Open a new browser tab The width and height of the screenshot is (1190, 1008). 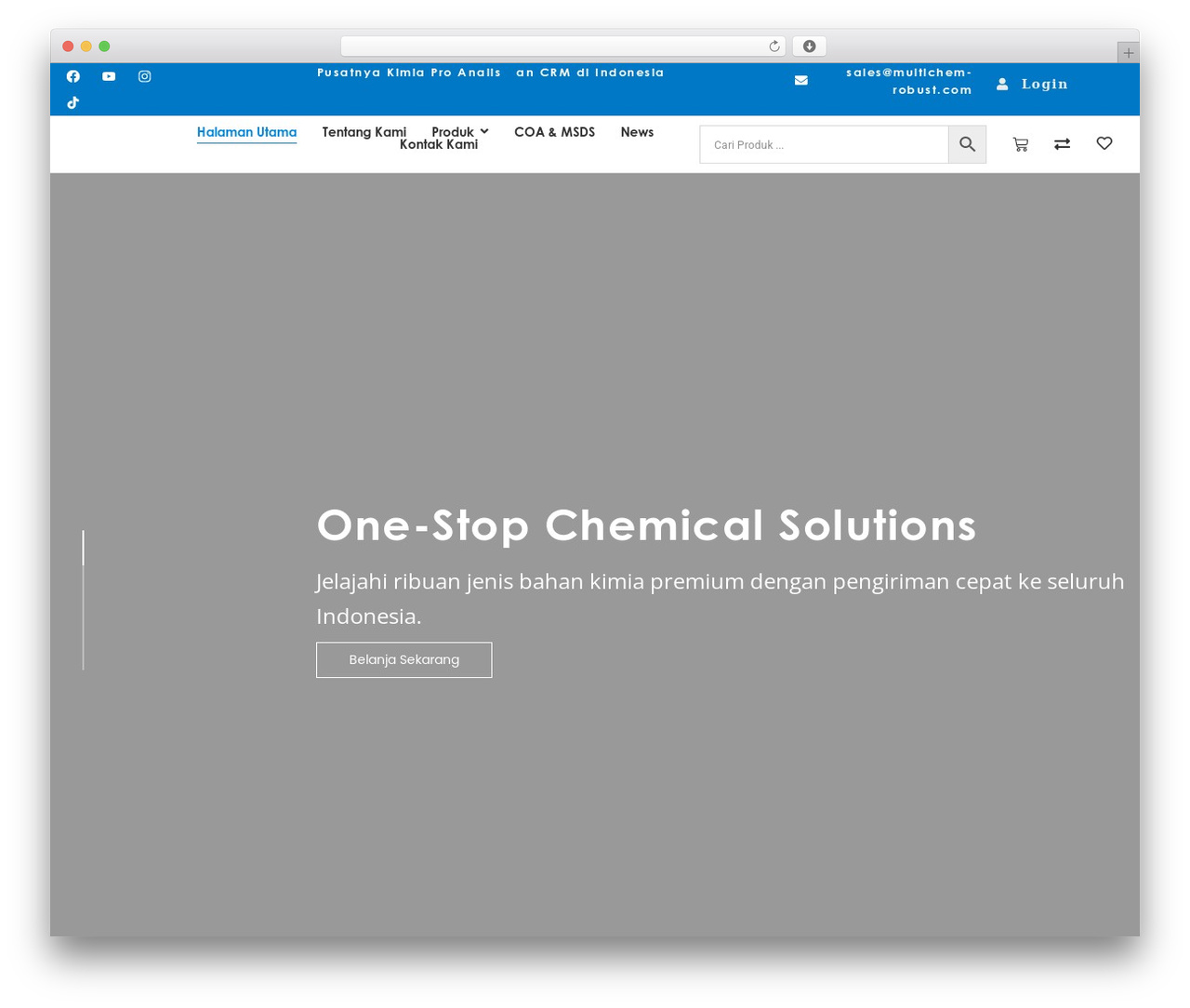(1129, 53)
